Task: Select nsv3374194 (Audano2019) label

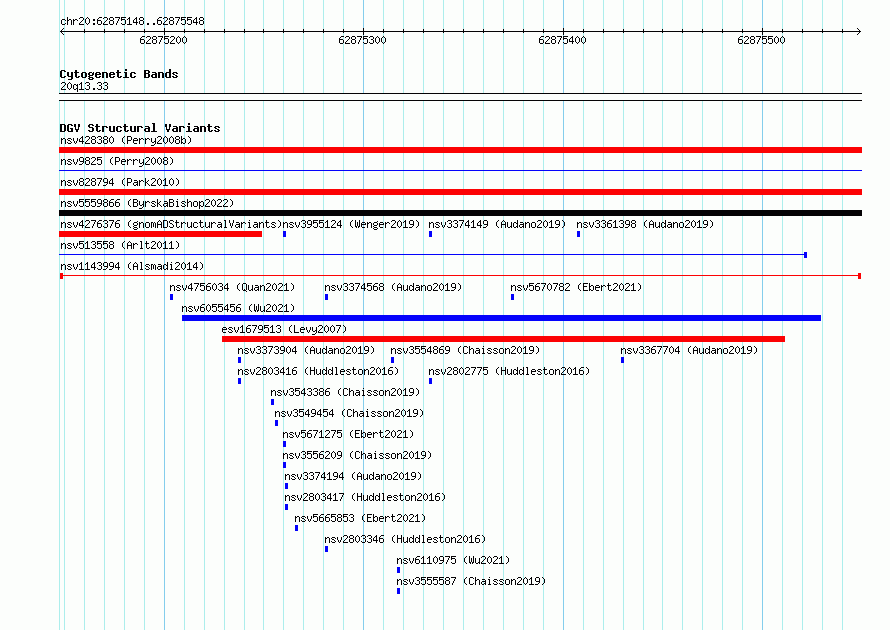Action: [354, 476]
